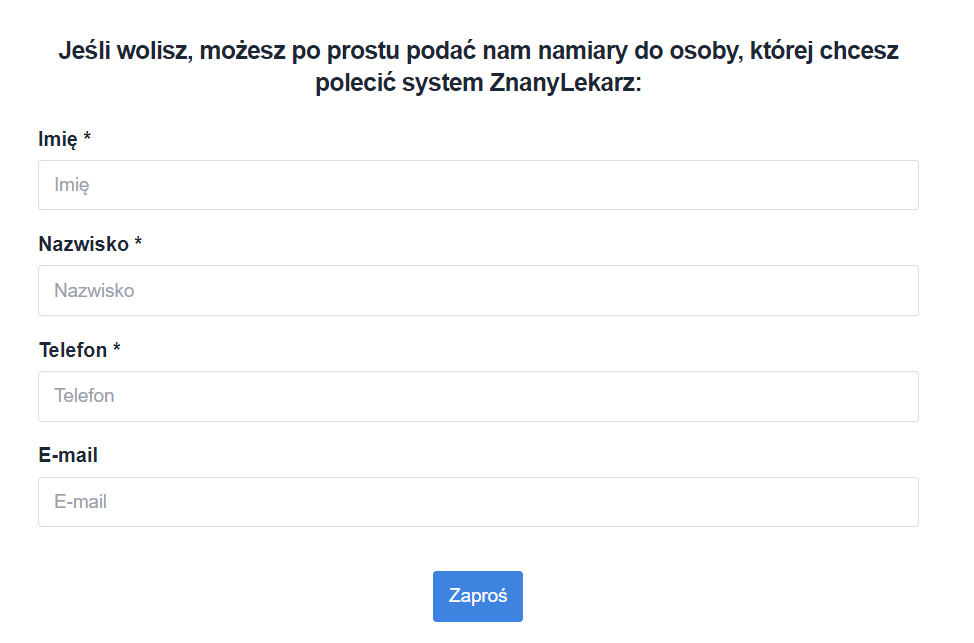The width and height of the screenshot is (974, 643).
Task: Click the asterisk next to Nazwisko
Action: pyautogui.click(x=139, y=243)
